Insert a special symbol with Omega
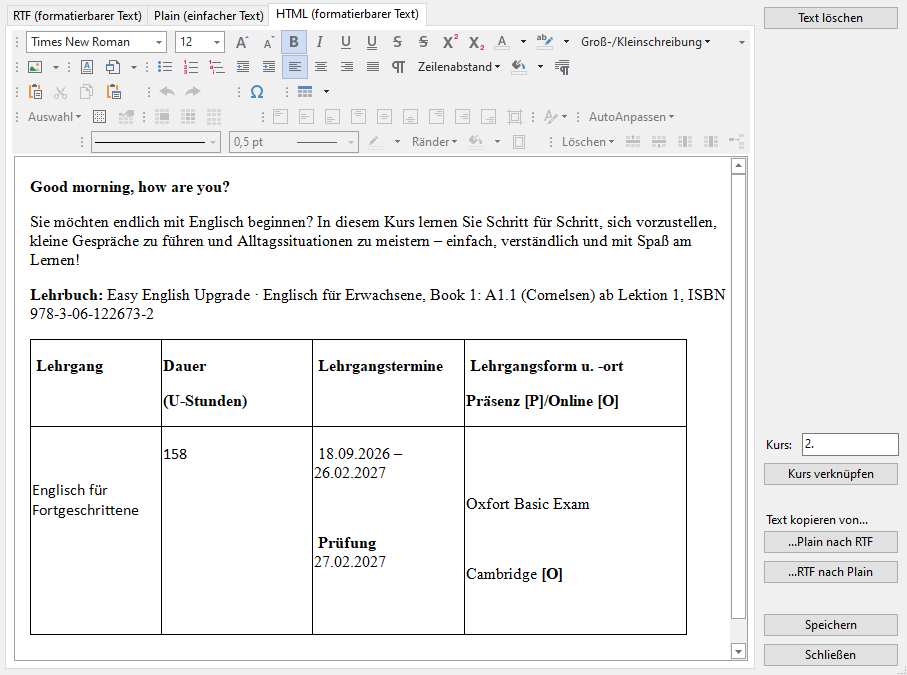The image size is (907, 675). (x=257, y=92)
